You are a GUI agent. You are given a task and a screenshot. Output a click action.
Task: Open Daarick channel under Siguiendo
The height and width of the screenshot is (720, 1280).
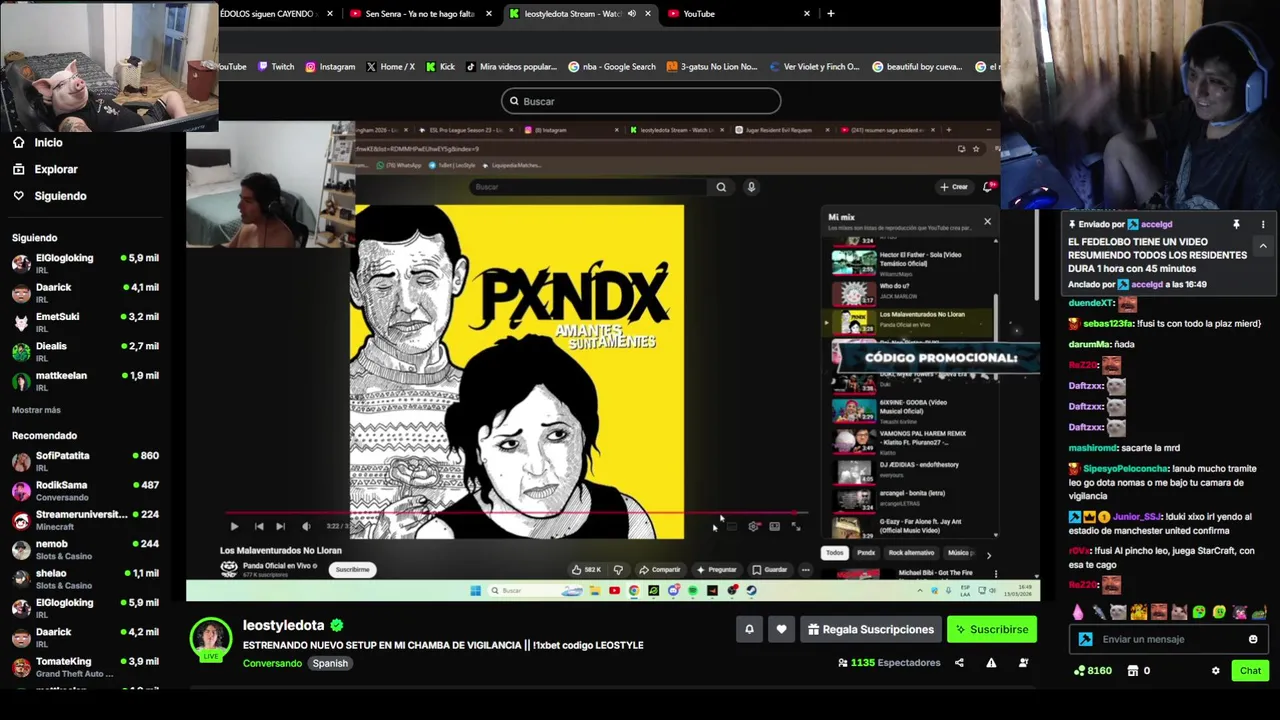tap(86, 292)
